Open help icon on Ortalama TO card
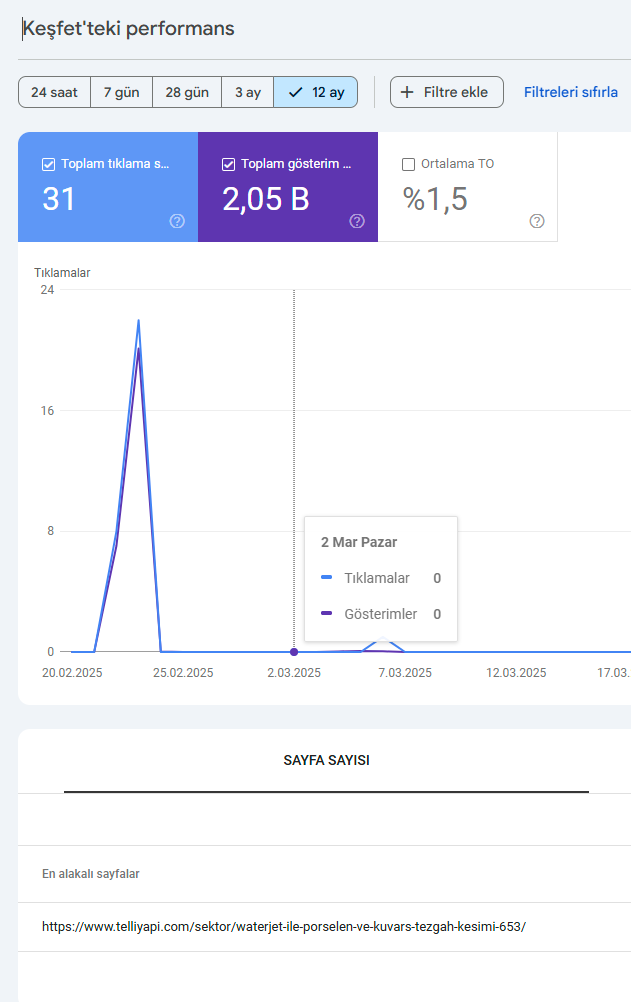Screen dimensions: 631x1002 537,221
